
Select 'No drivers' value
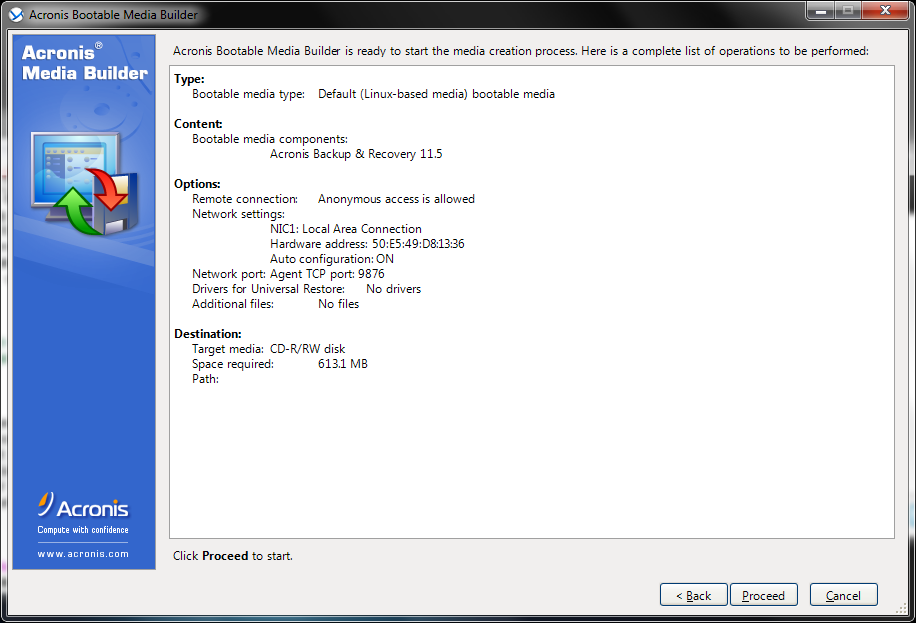394,289
